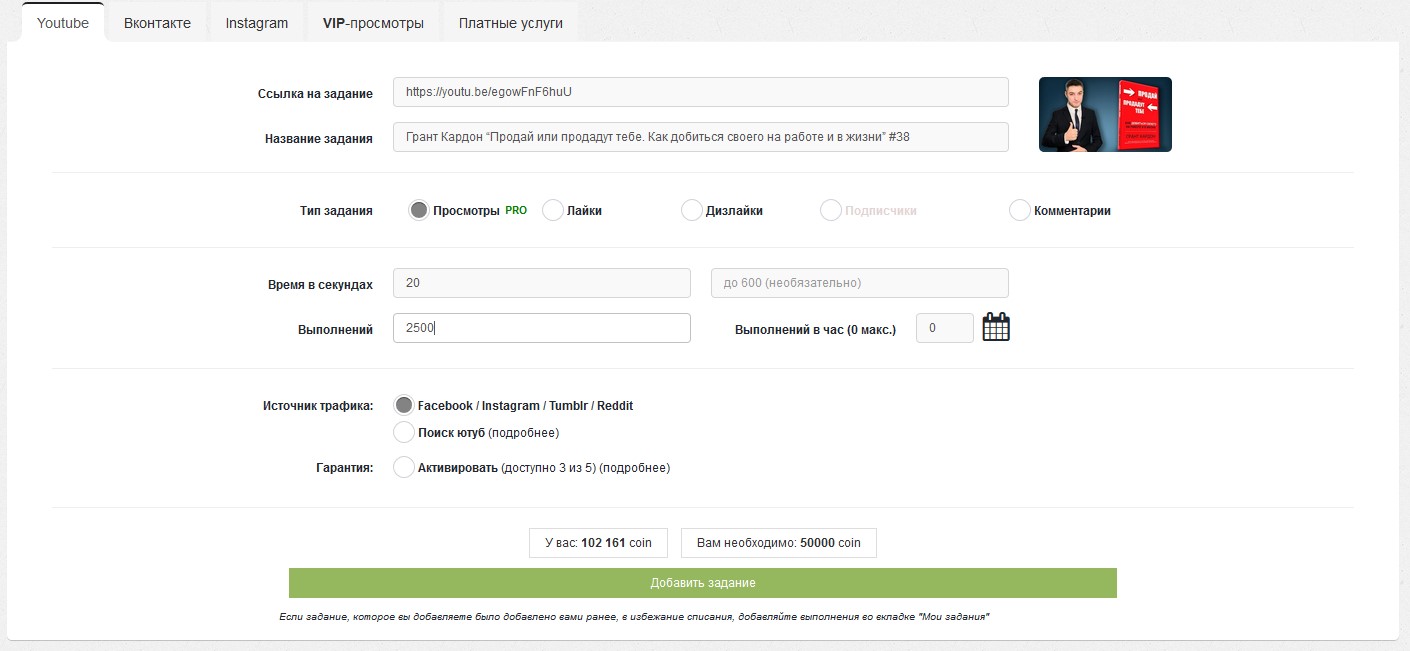Viewport: 1410px width, 651px height.
Task: Choose the Дизлайки radio button
Action: click(x=691, y=211)
